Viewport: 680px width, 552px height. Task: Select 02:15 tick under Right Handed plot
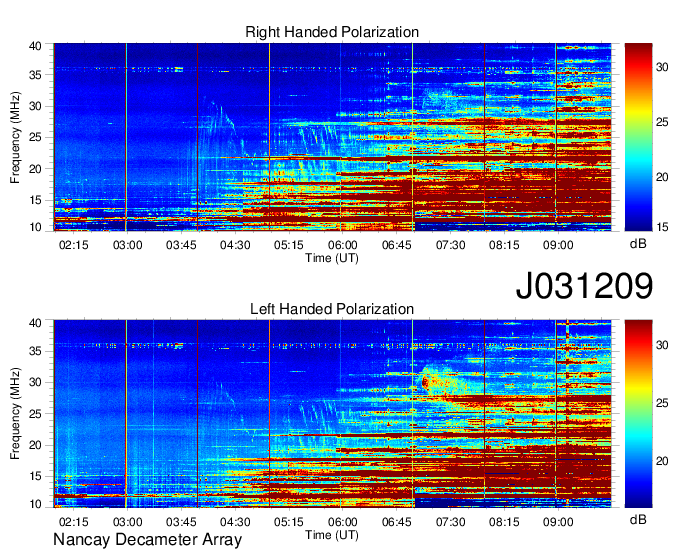coord(74,245)
